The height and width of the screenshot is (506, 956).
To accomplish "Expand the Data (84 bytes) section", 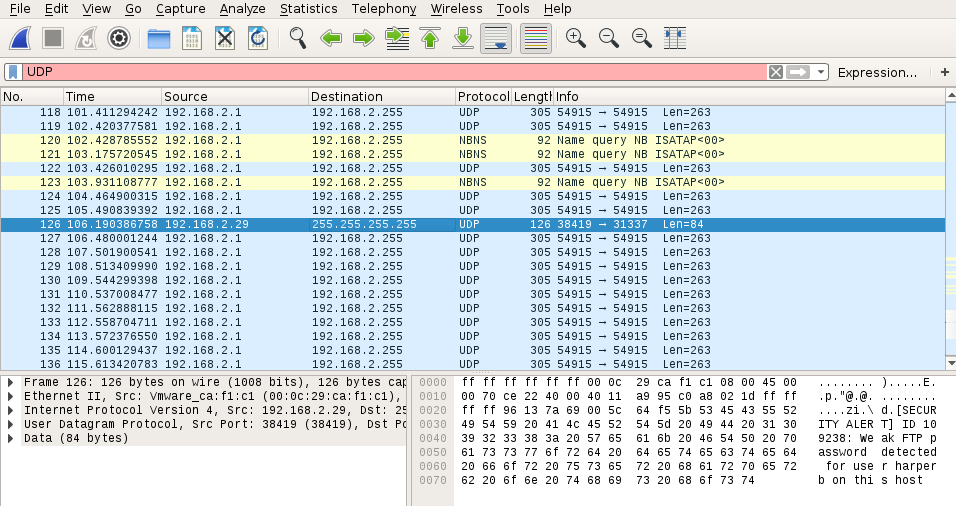I will [10, 438].
